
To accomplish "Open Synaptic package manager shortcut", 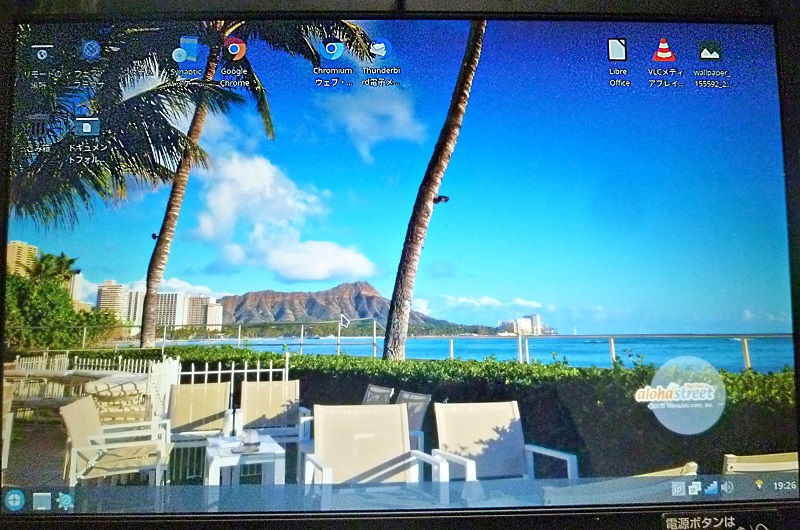I will click(x=185, y=50).
